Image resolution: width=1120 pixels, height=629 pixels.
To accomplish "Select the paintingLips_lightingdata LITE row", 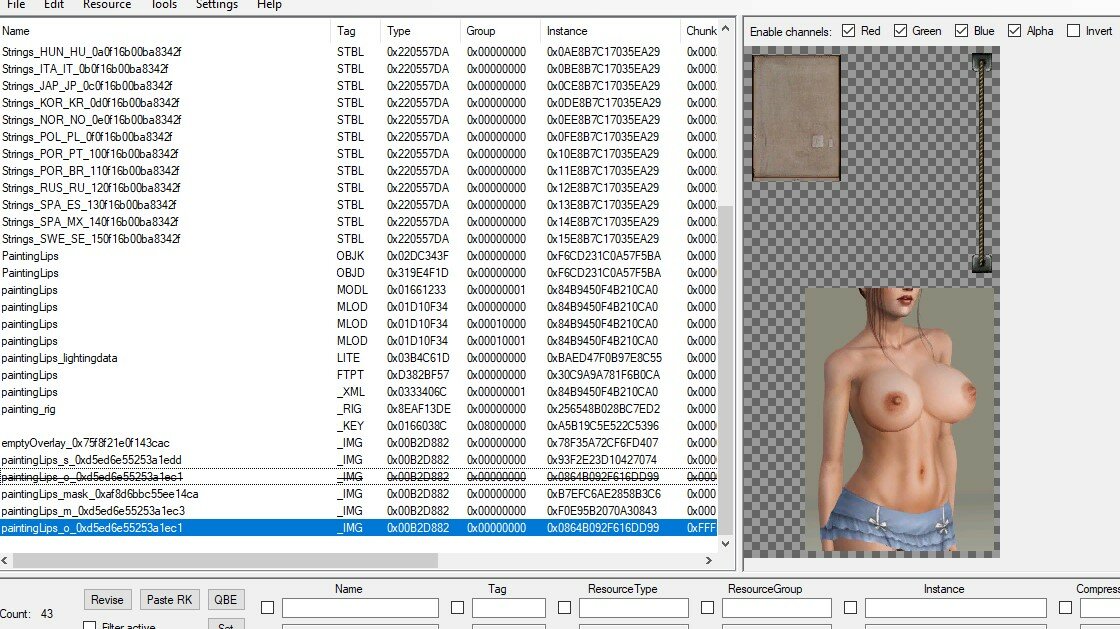I will coord(359,358).
